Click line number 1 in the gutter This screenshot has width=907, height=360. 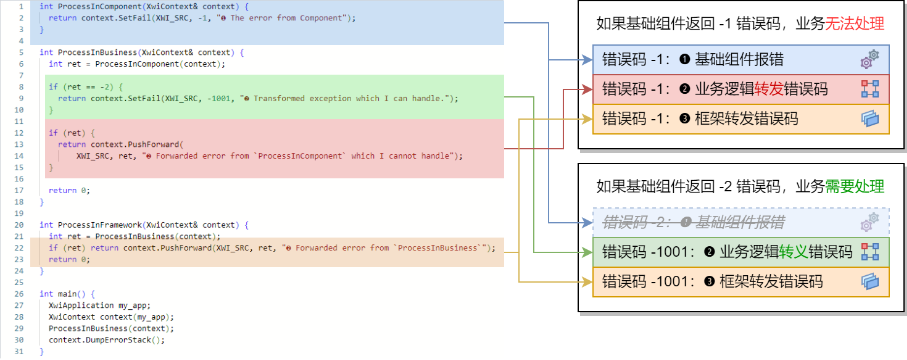coord(21,6)
